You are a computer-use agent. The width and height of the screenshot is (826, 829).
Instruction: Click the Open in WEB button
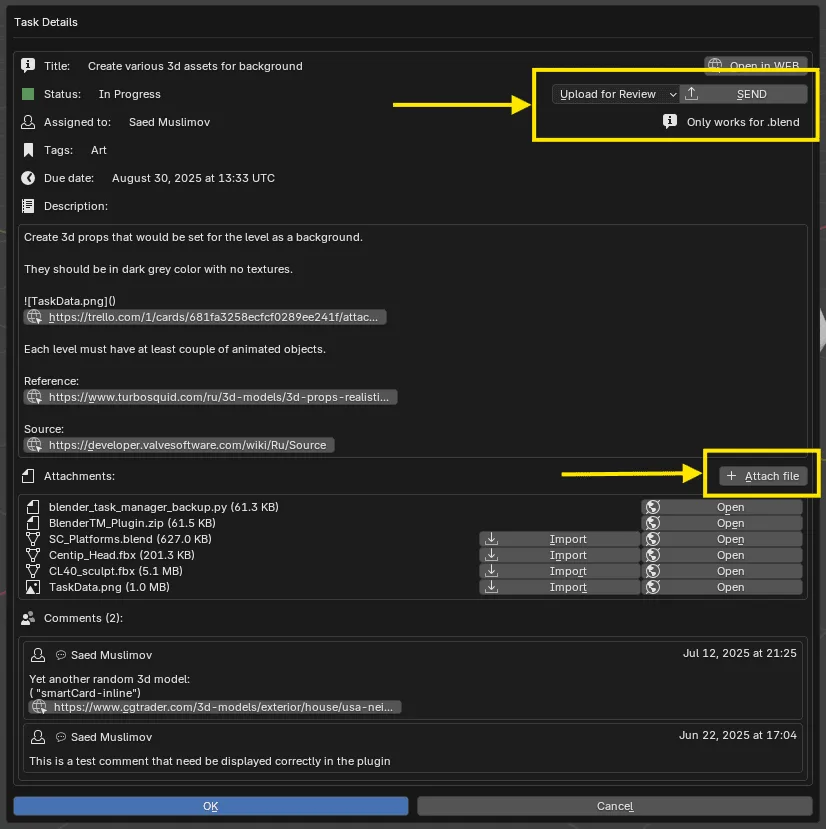(x=757, y=65)
